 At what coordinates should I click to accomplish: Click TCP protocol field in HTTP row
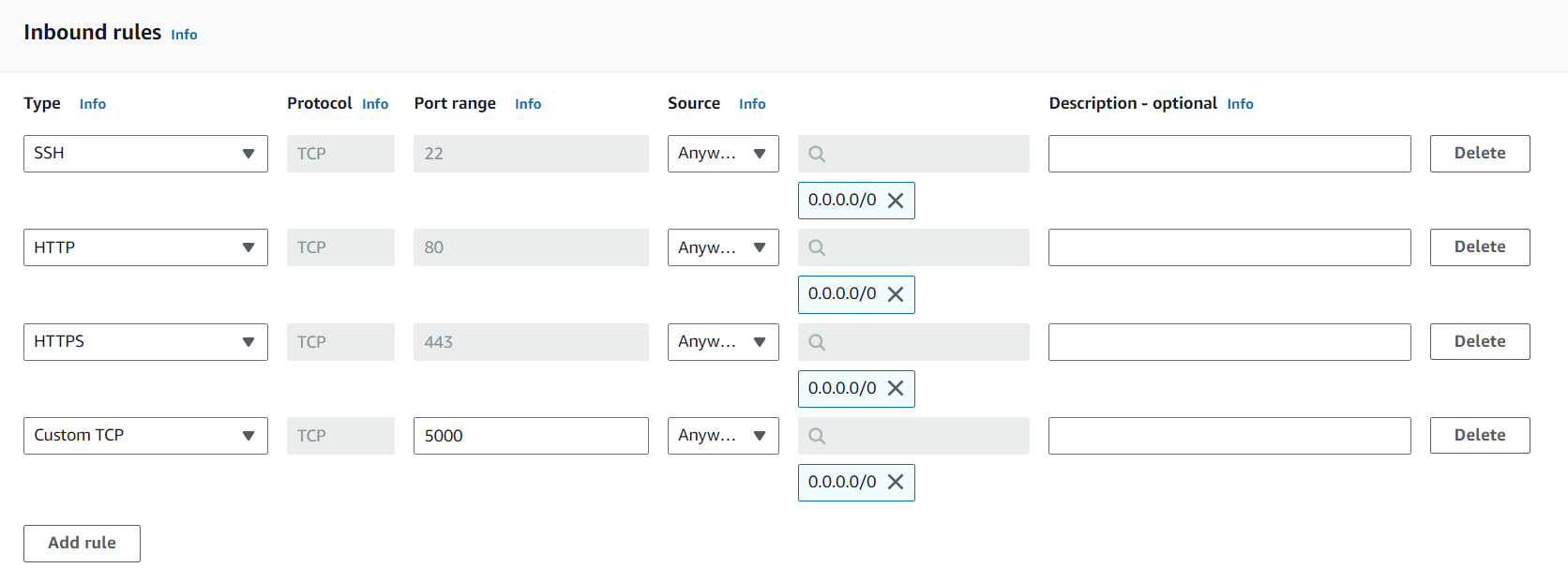[340, 247]
